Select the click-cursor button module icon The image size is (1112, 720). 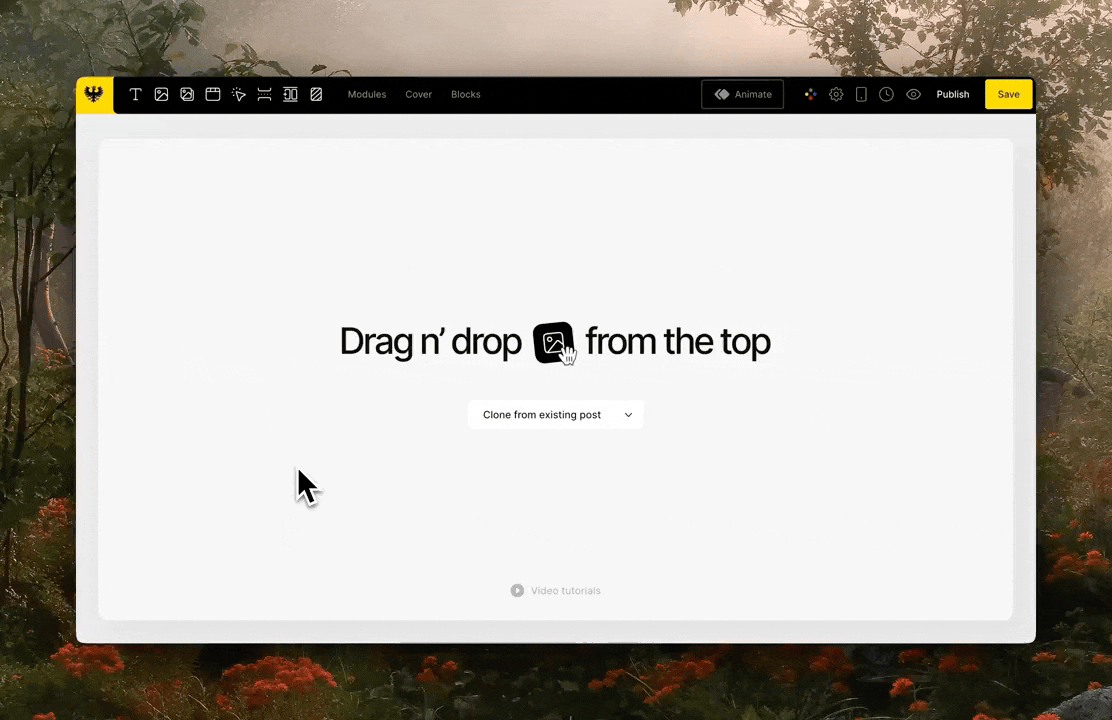[239, 94]
